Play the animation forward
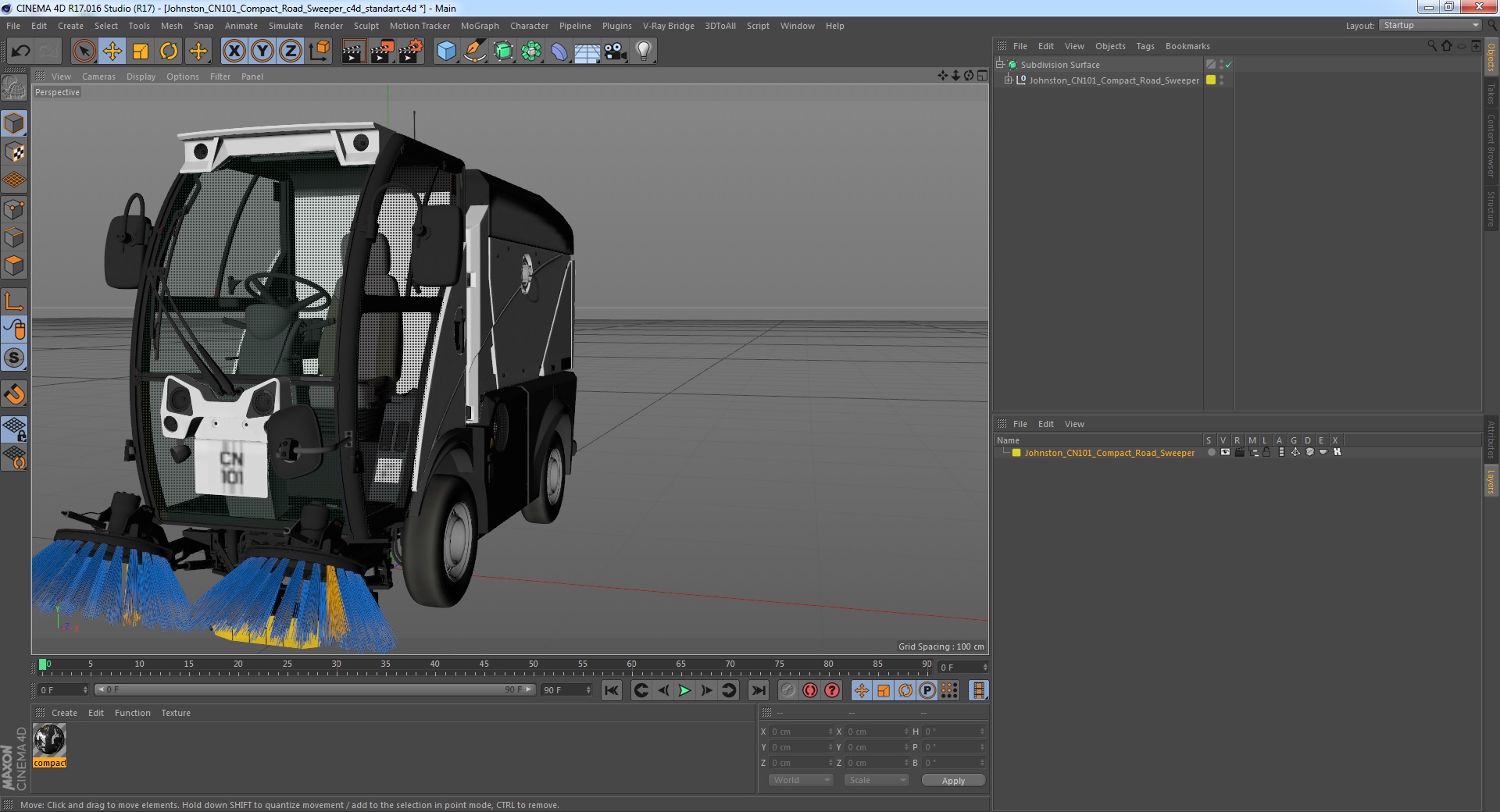This screenshot has width=1500, height=812. point(684,690)
